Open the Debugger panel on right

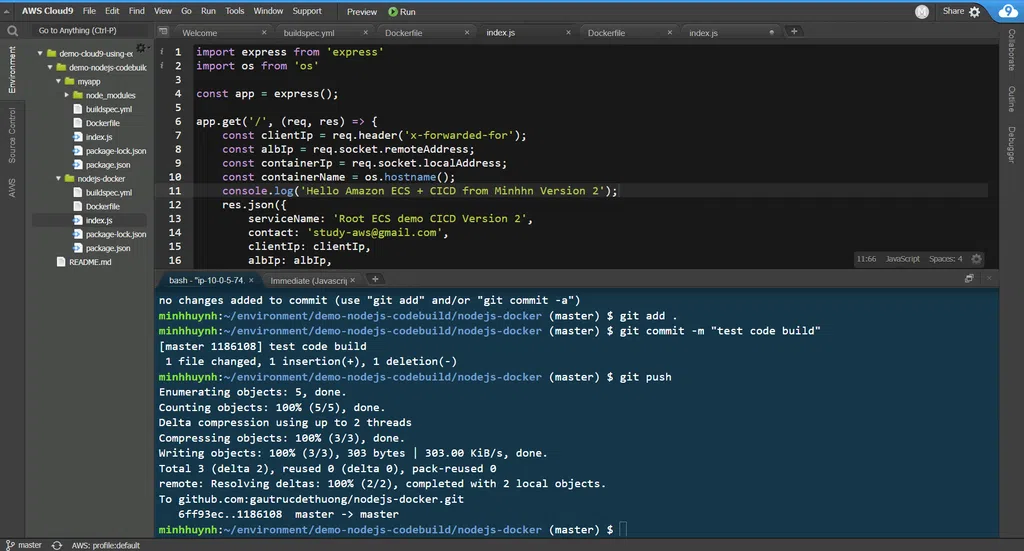point(1011,145)
